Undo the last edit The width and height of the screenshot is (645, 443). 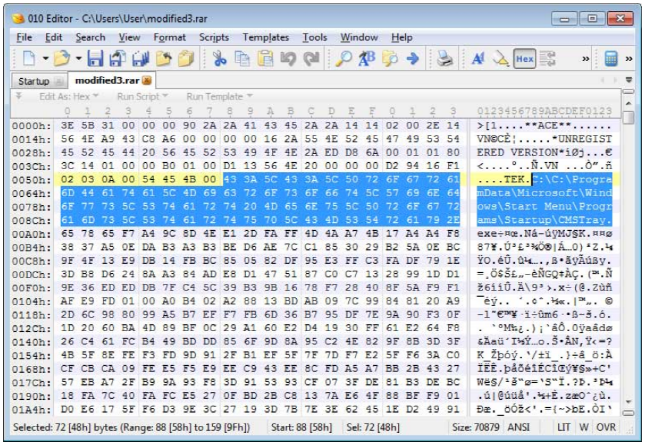point(288,58)
